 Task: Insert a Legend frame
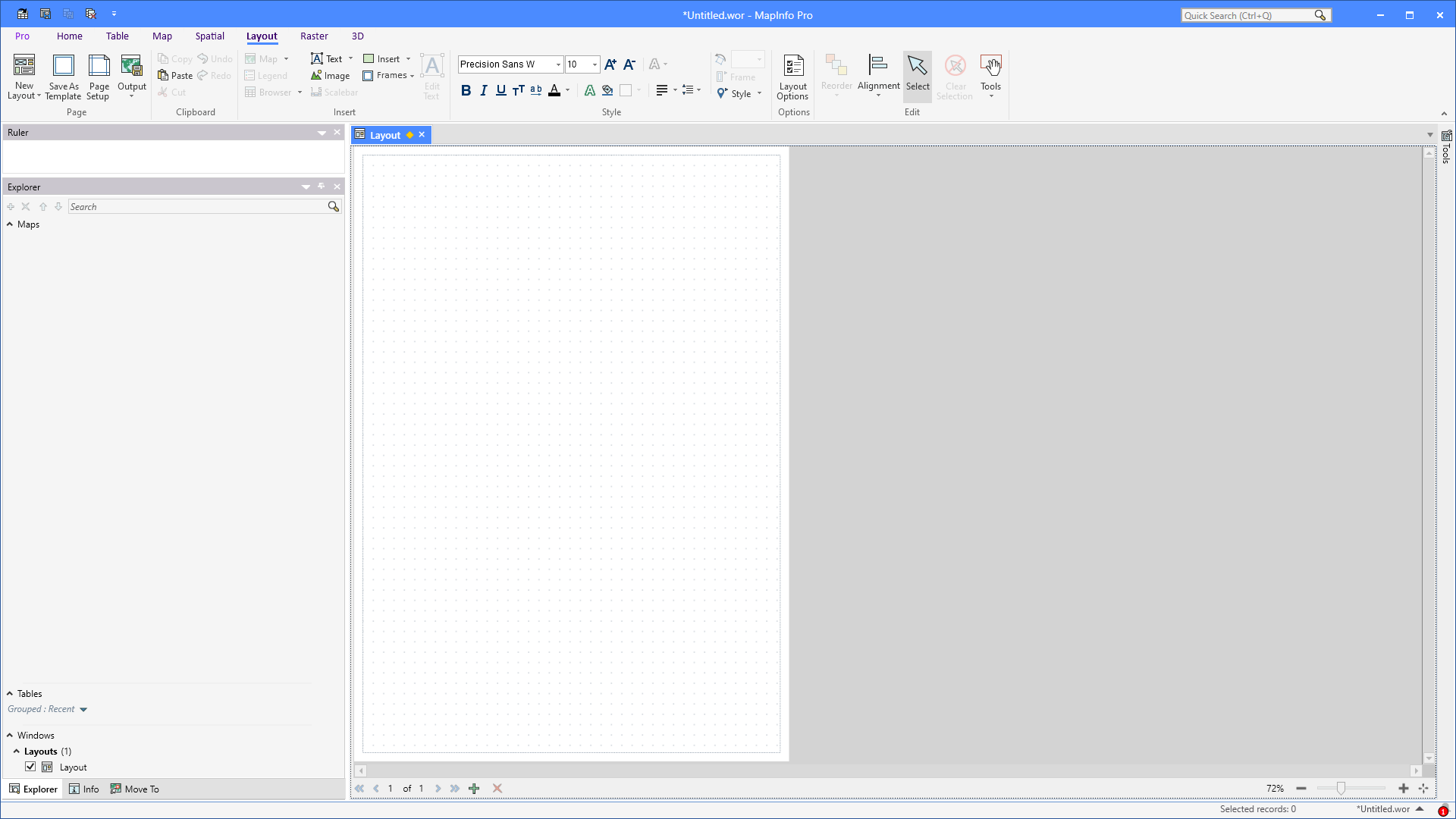point(267,75)
